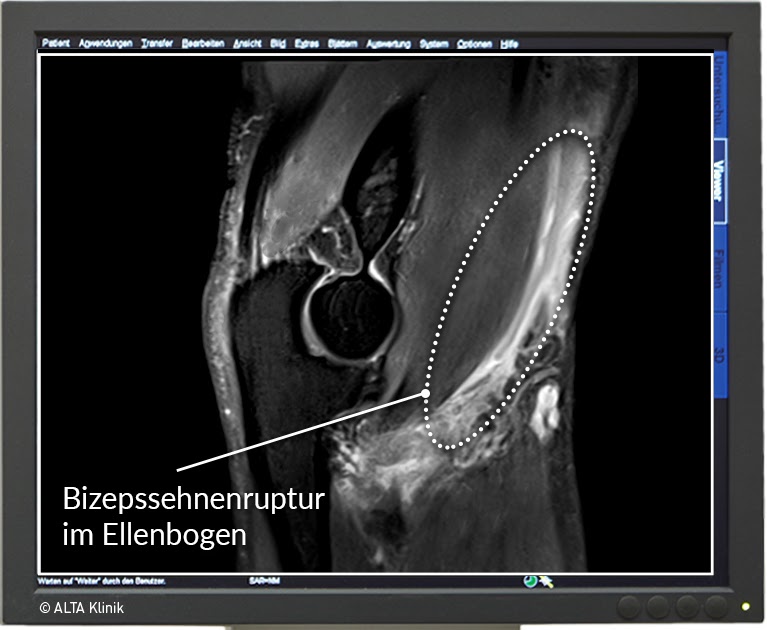Open the Hilfe menu
767x630 pixels.
click(509, 44)
